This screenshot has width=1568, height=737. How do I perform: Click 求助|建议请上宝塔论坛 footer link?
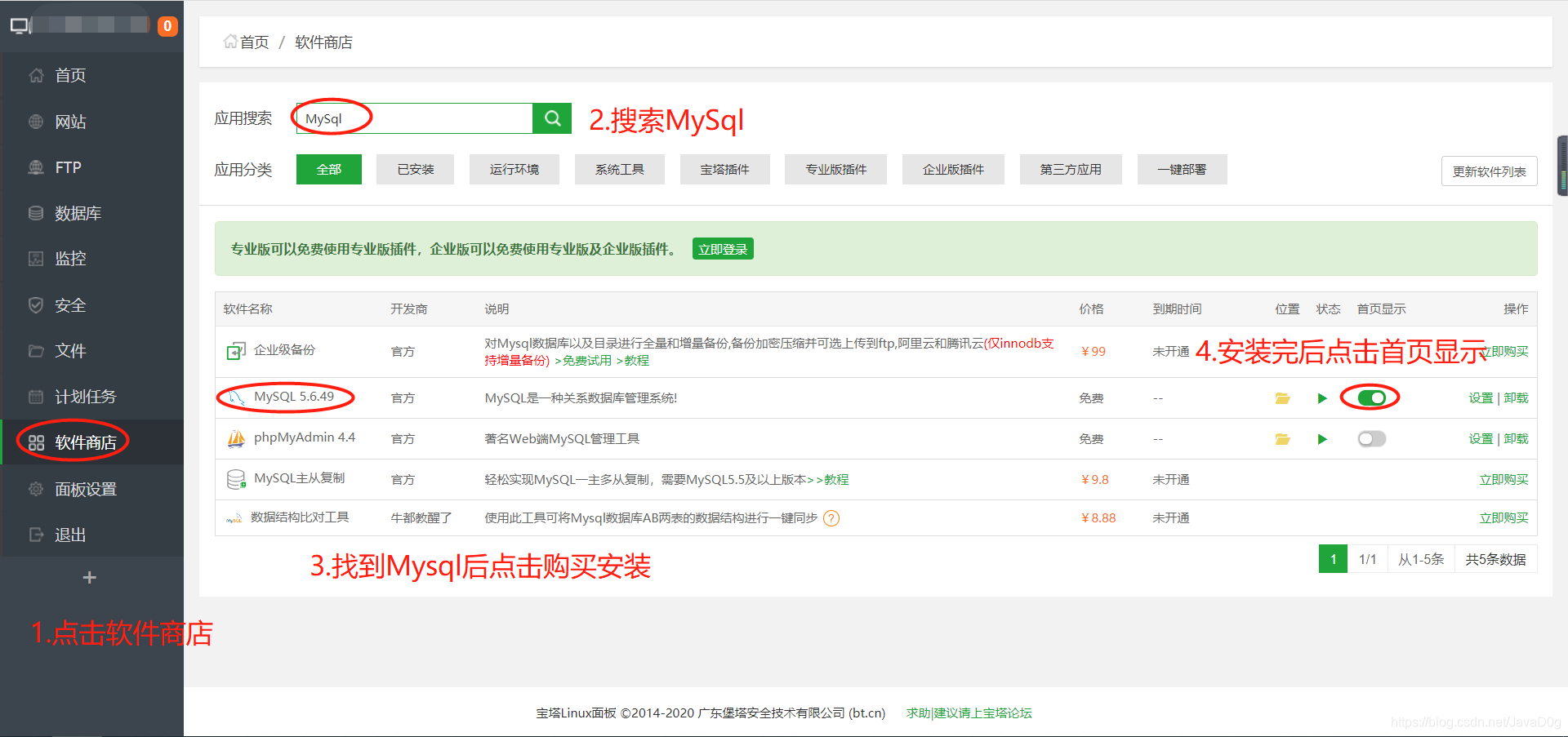tap(969, 713)
